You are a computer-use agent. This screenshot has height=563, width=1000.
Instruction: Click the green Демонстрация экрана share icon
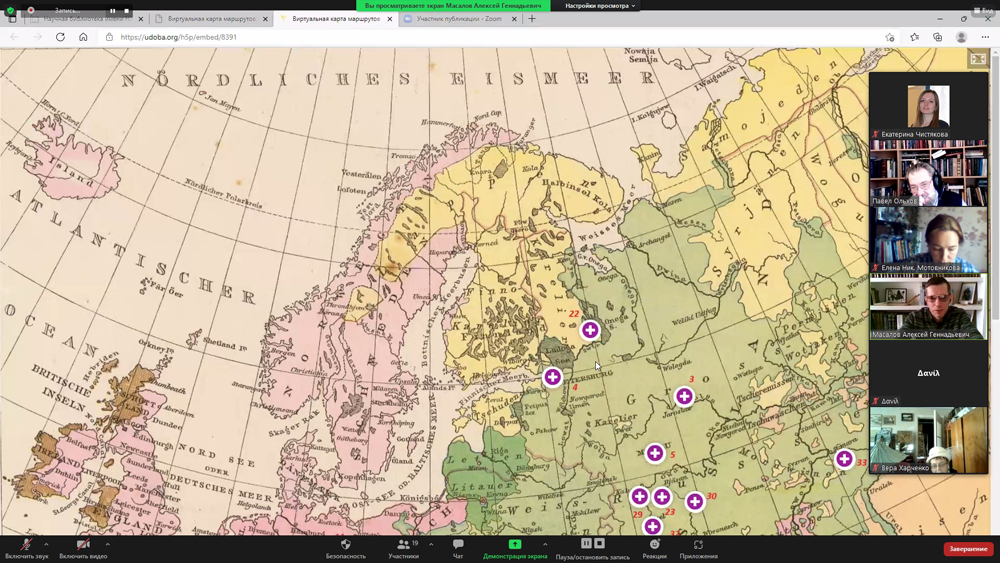(x=515, y=545)
